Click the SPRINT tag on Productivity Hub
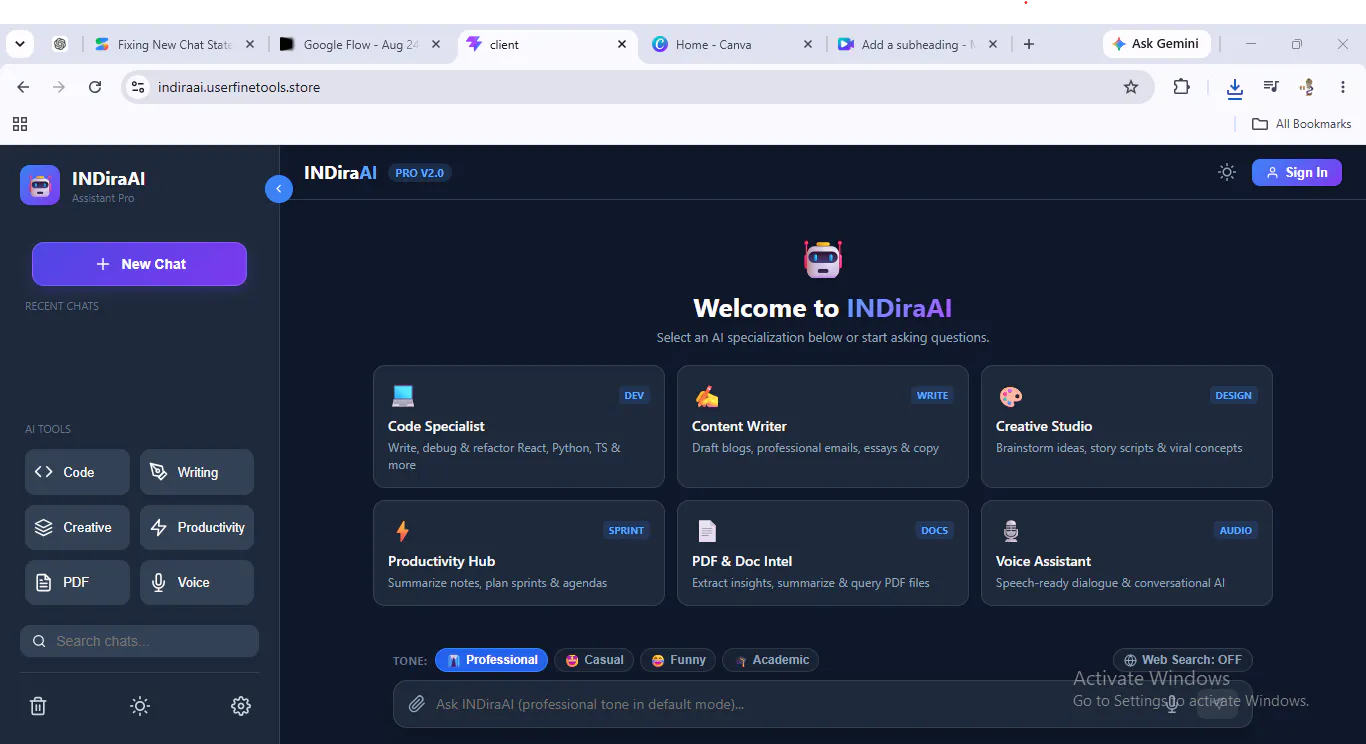The height and width of the screenshot is (744, 1366). pos(626,530)
